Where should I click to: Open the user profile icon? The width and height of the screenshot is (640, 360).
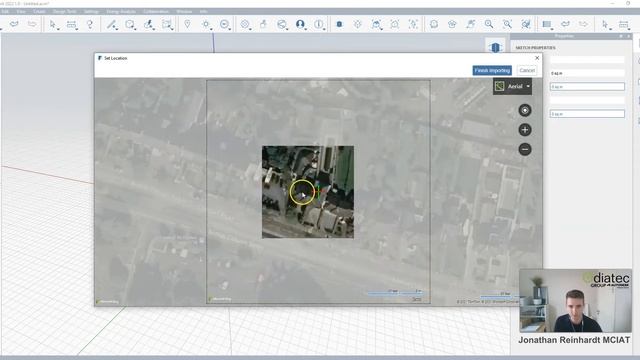[300, 24]
